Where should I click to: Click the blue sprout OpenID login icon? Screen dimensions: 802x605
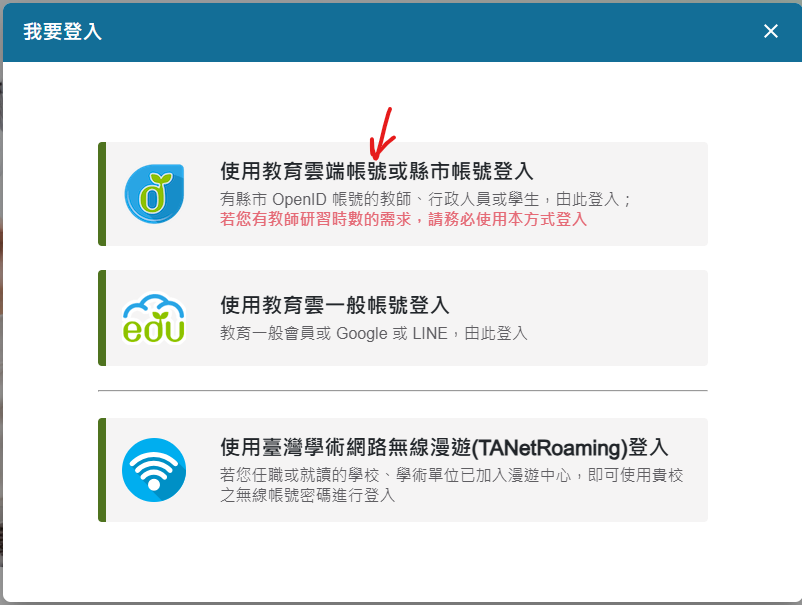[x=154, y=194]
